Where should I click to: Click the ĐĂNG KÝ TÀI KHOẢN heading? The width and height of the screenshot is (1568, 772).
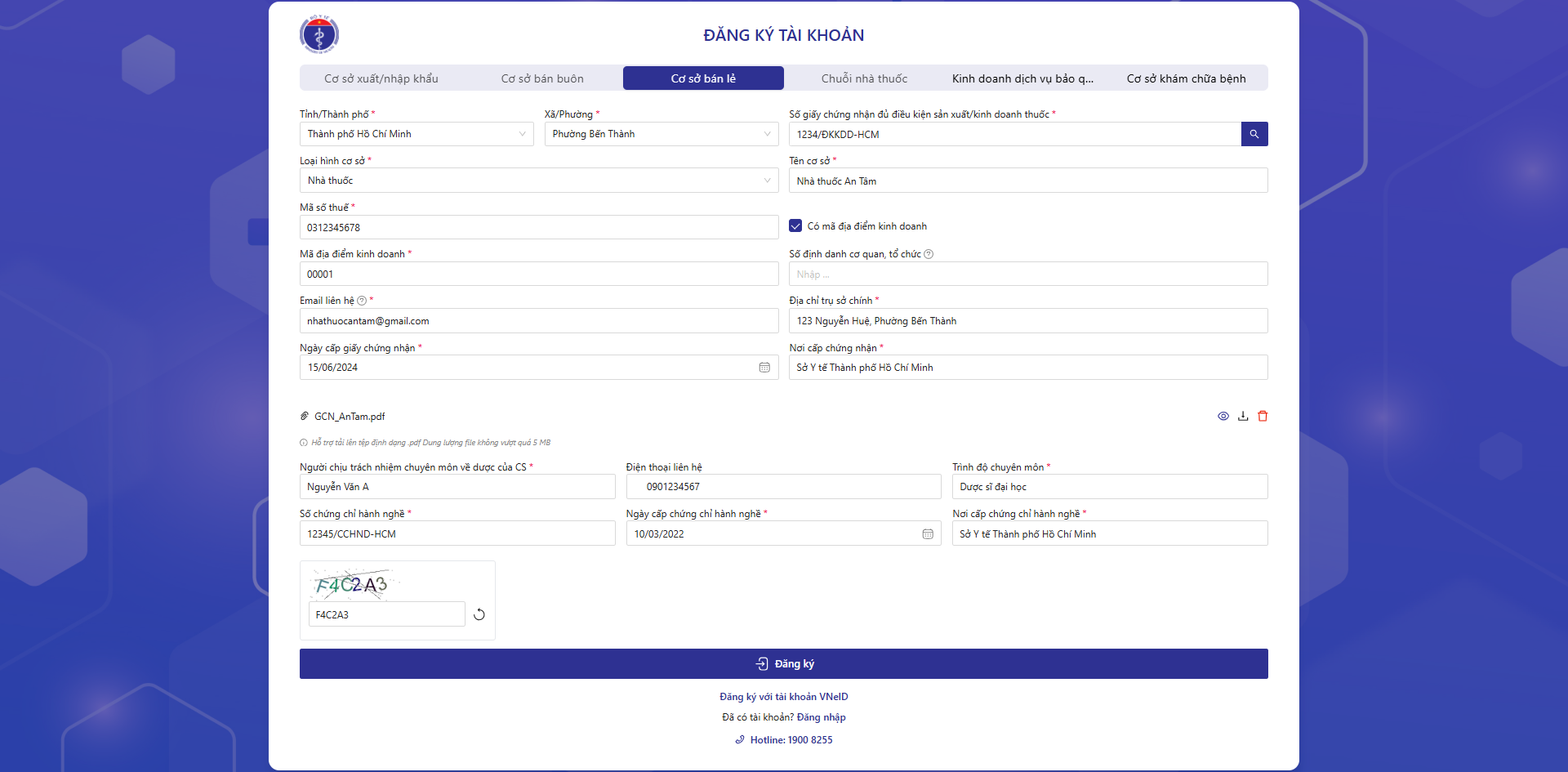click(784, 35)
